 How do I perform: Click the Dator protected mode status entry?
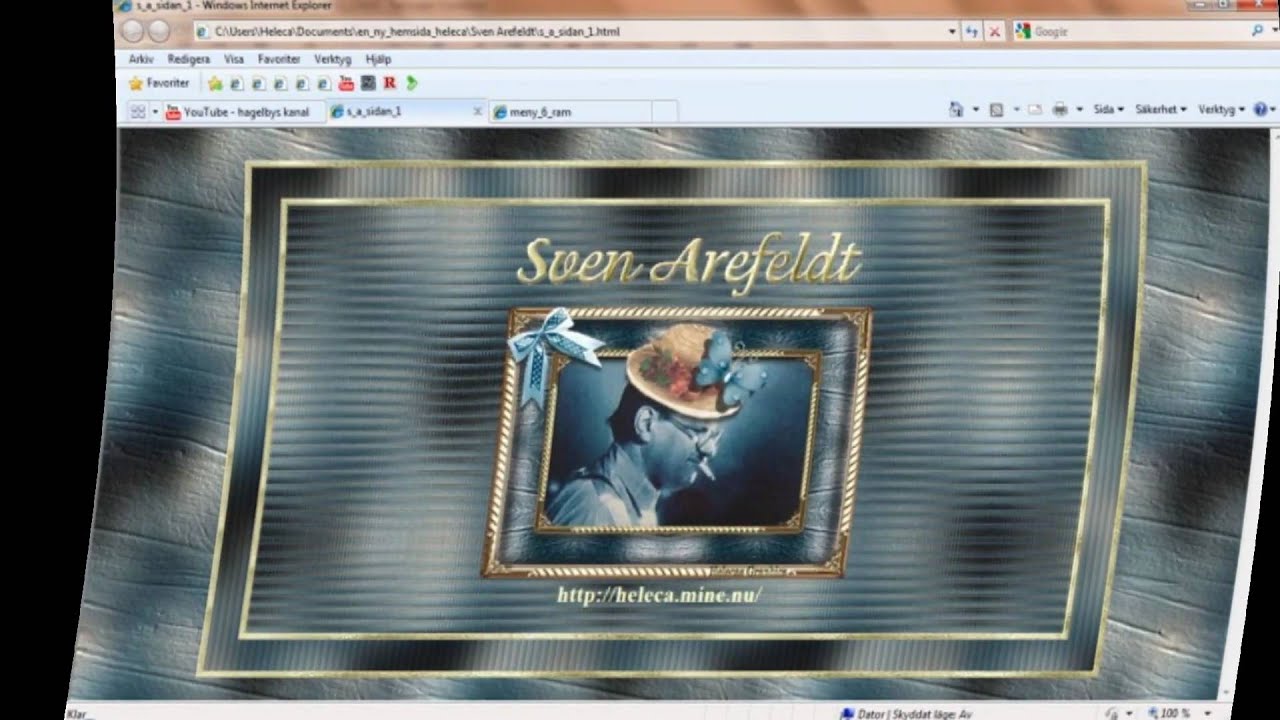[x=906, y=714]
